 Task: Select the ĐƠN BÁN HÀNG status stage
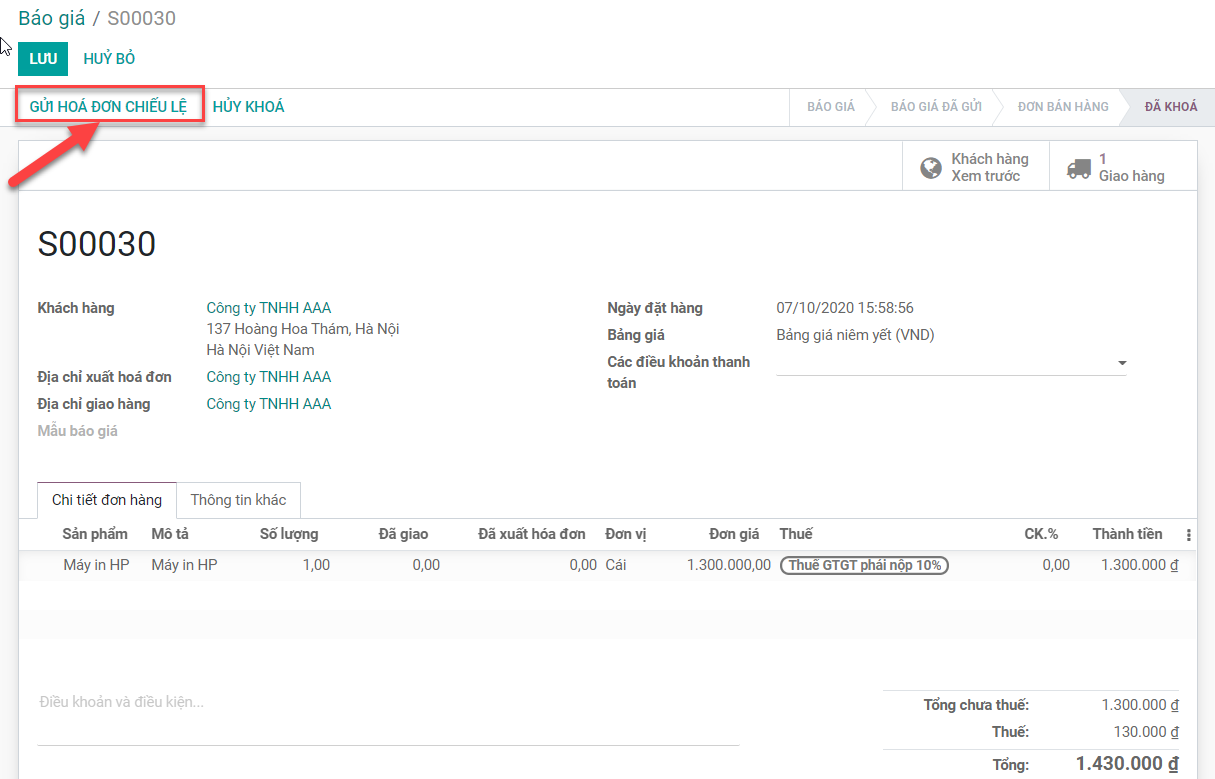point(1062,107)
